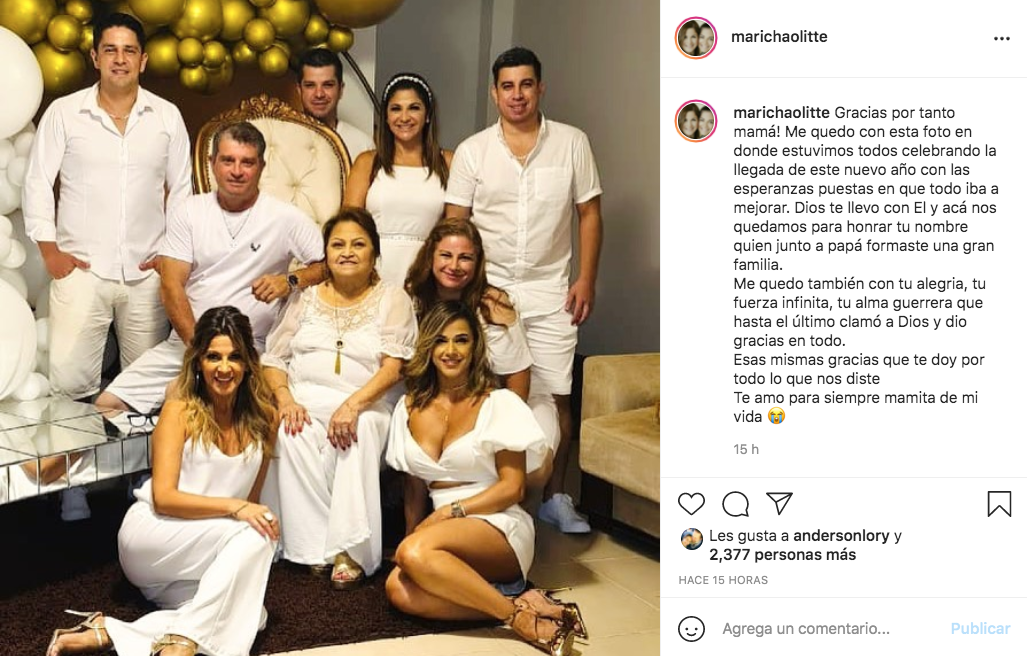Image resolution: width=1027 pixels, height=656 pixels.
Task: Open profile picture beside the caption
Action: [696, 121]
